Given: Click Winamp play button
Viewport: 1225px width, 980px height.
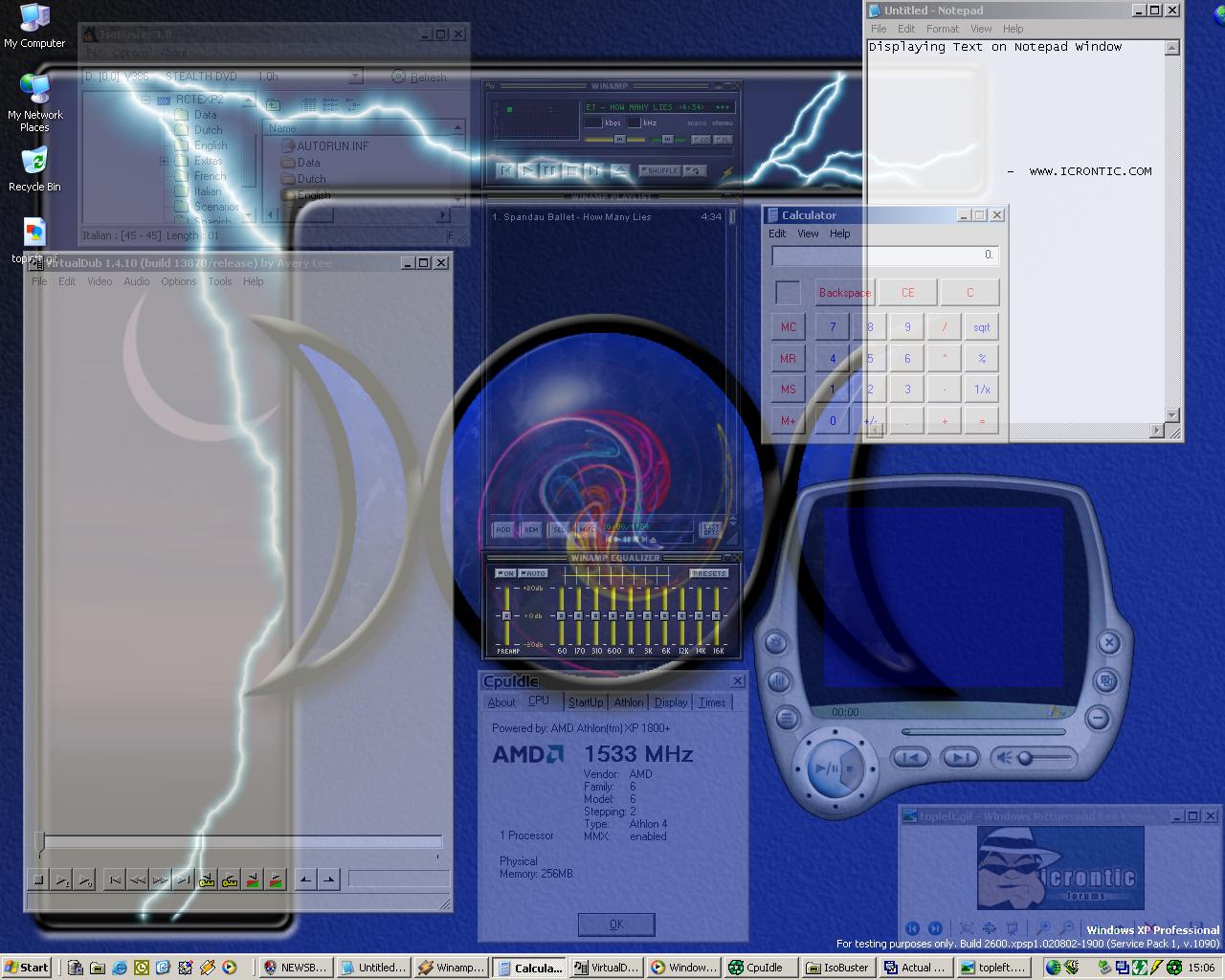Looking at the screenshot, I should (528, 170).
